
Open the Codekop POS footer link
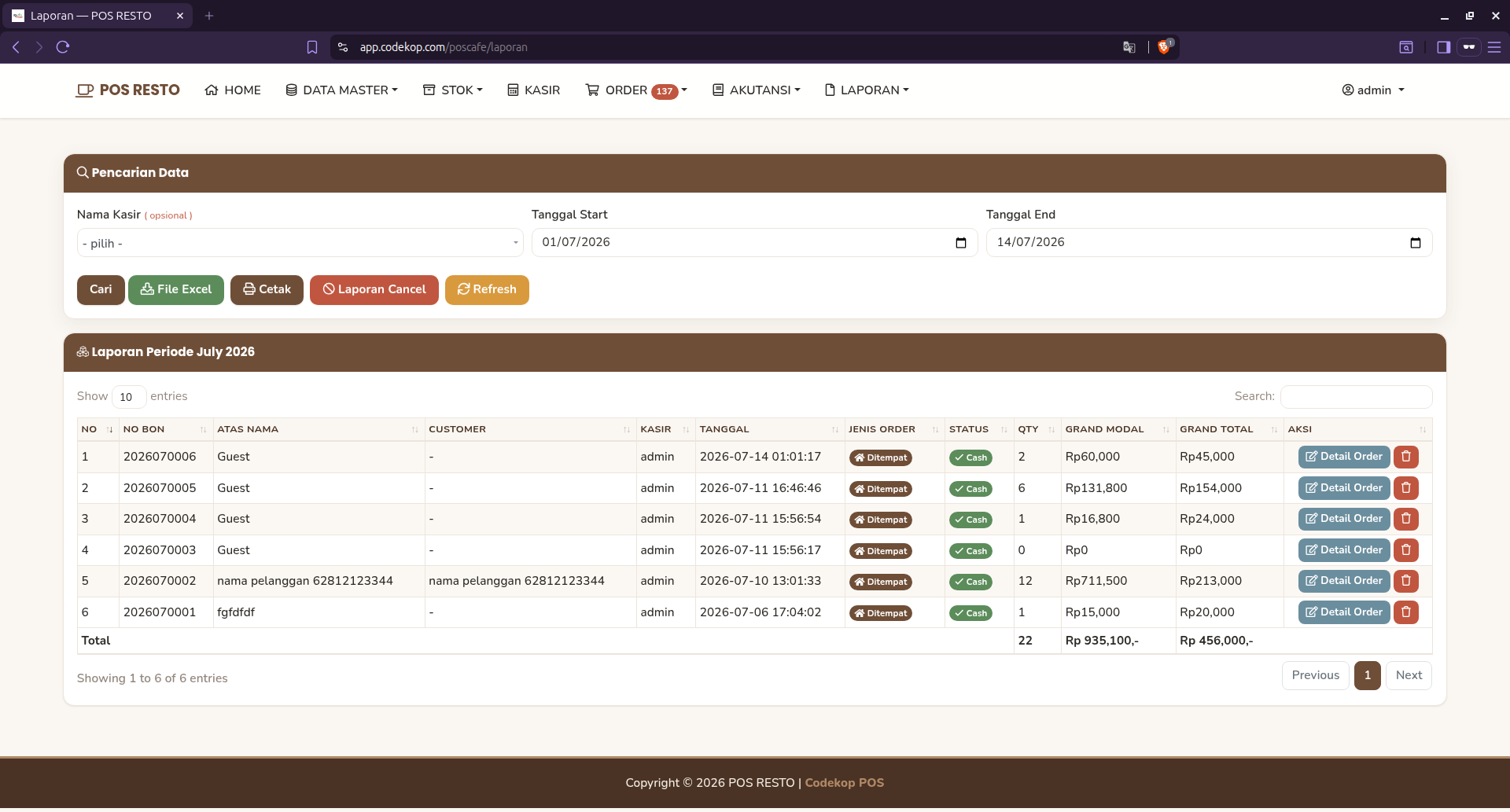(844, 784)
